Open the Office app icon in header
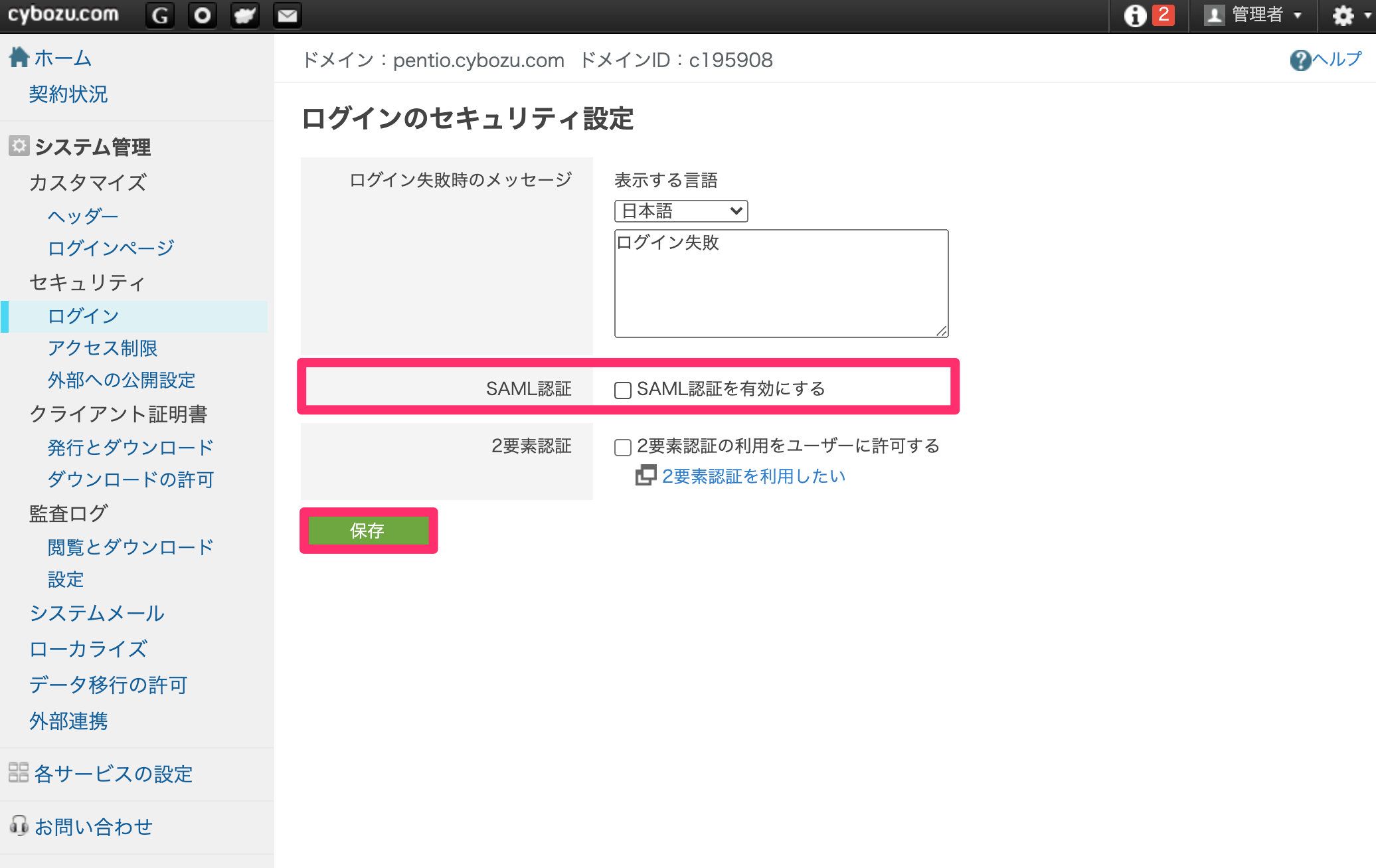Image resolution: width=1376 pixels, height=868 pixels. coord(203,15)
